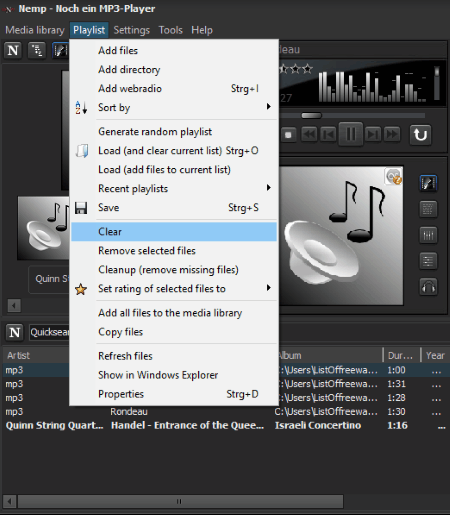Expand the Recent playlists submenu
The image size is (450, 515).
pyautogui.click(x=269, y=188)
